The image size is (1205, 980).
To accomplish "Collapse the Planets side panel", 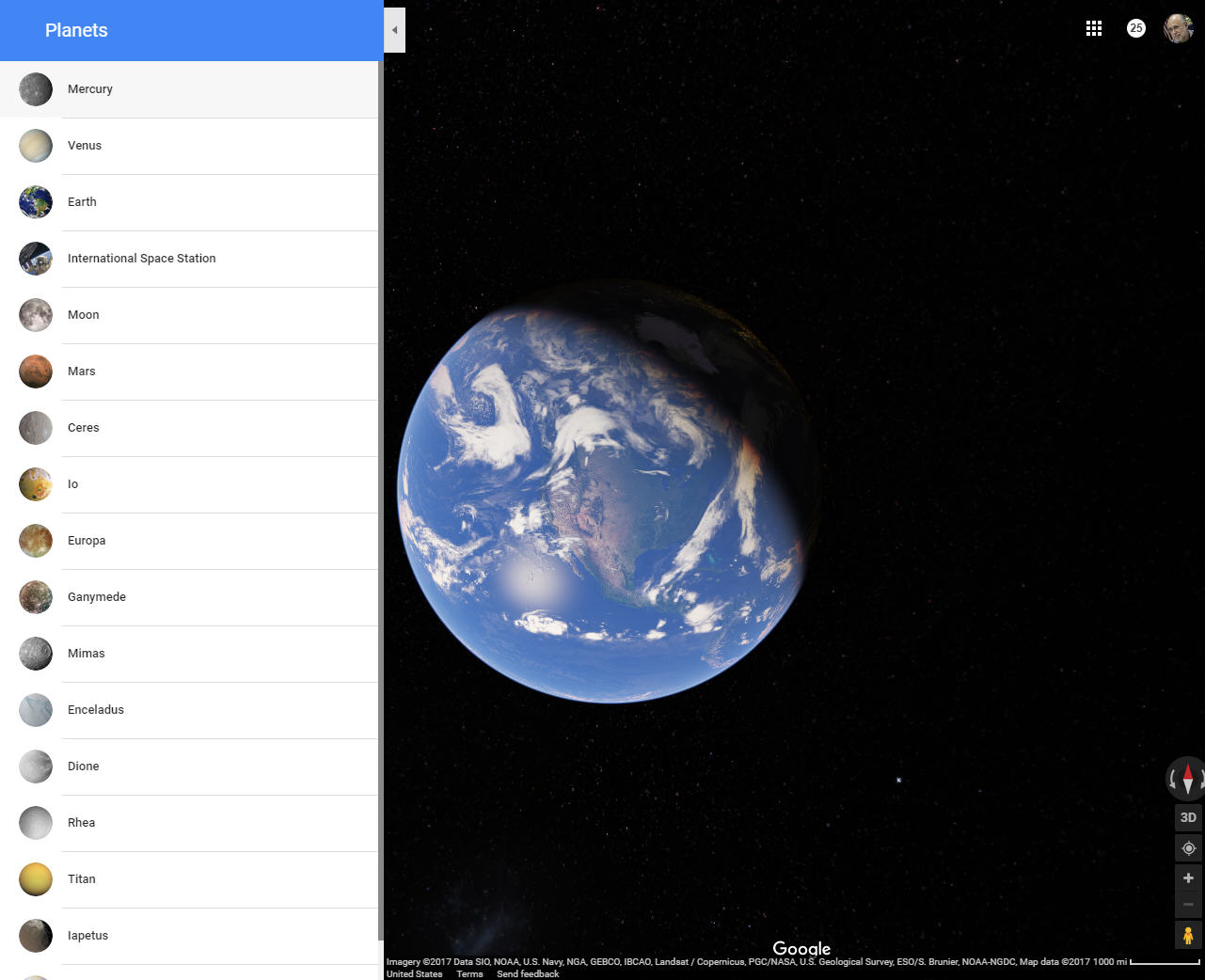I will point(395,30).
